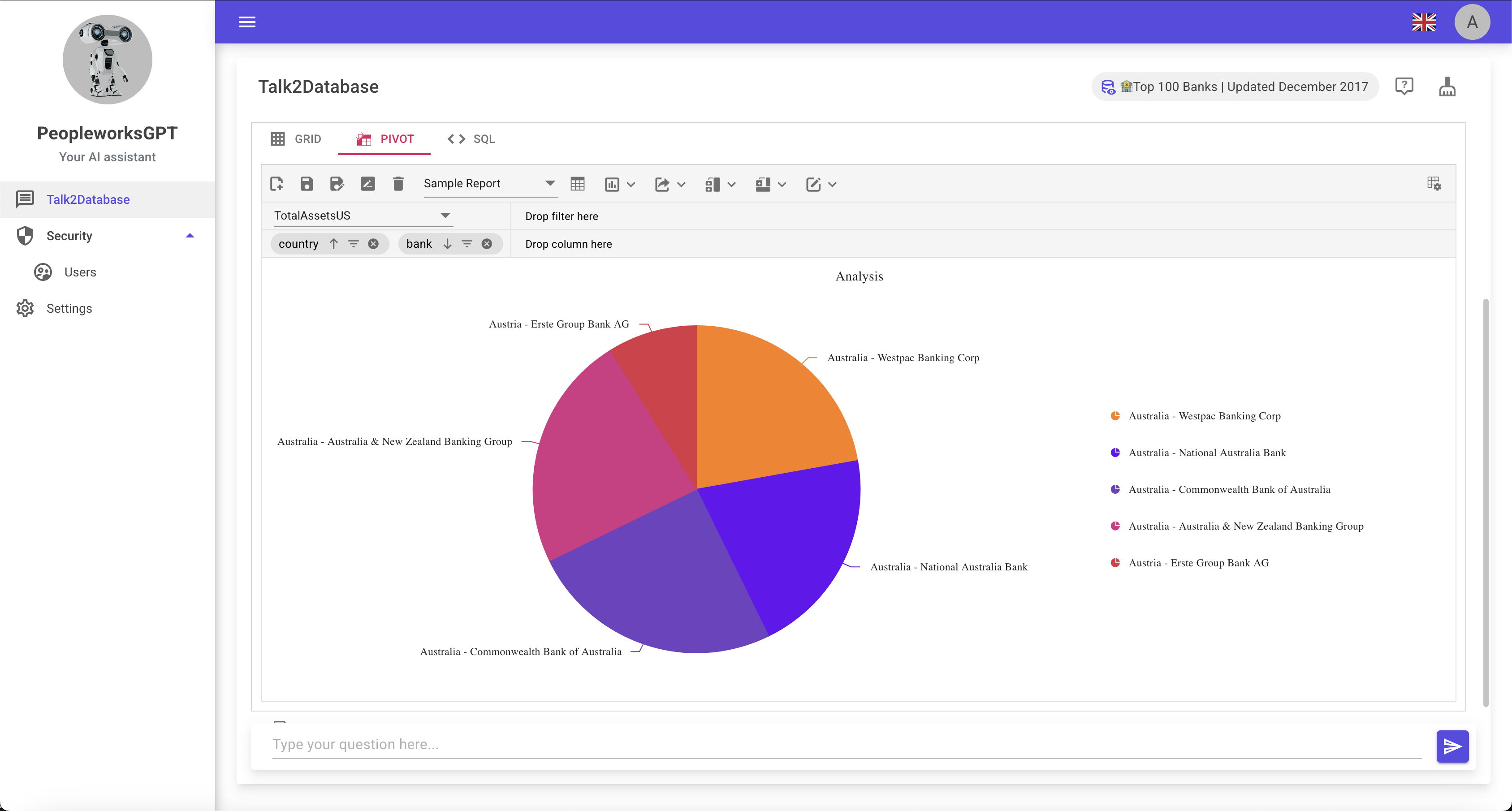The image size is (1512, 811).
Task: Save the current pivot report
Action: [307, 184]
